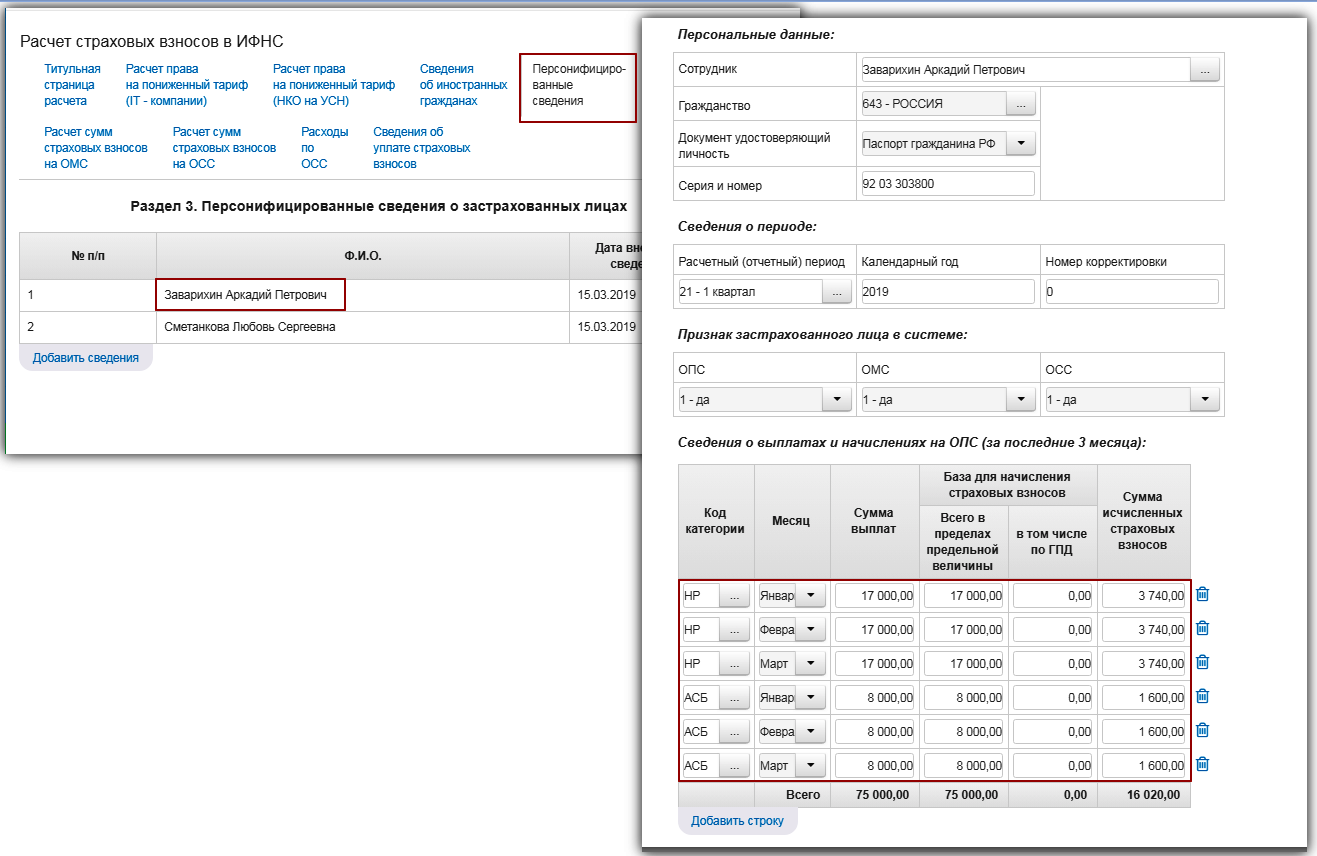Screen dimensions: 1317x856
Task: Open citizenship picker next to 643 - РОССИЯ
Action: [x=1021, y=104]
